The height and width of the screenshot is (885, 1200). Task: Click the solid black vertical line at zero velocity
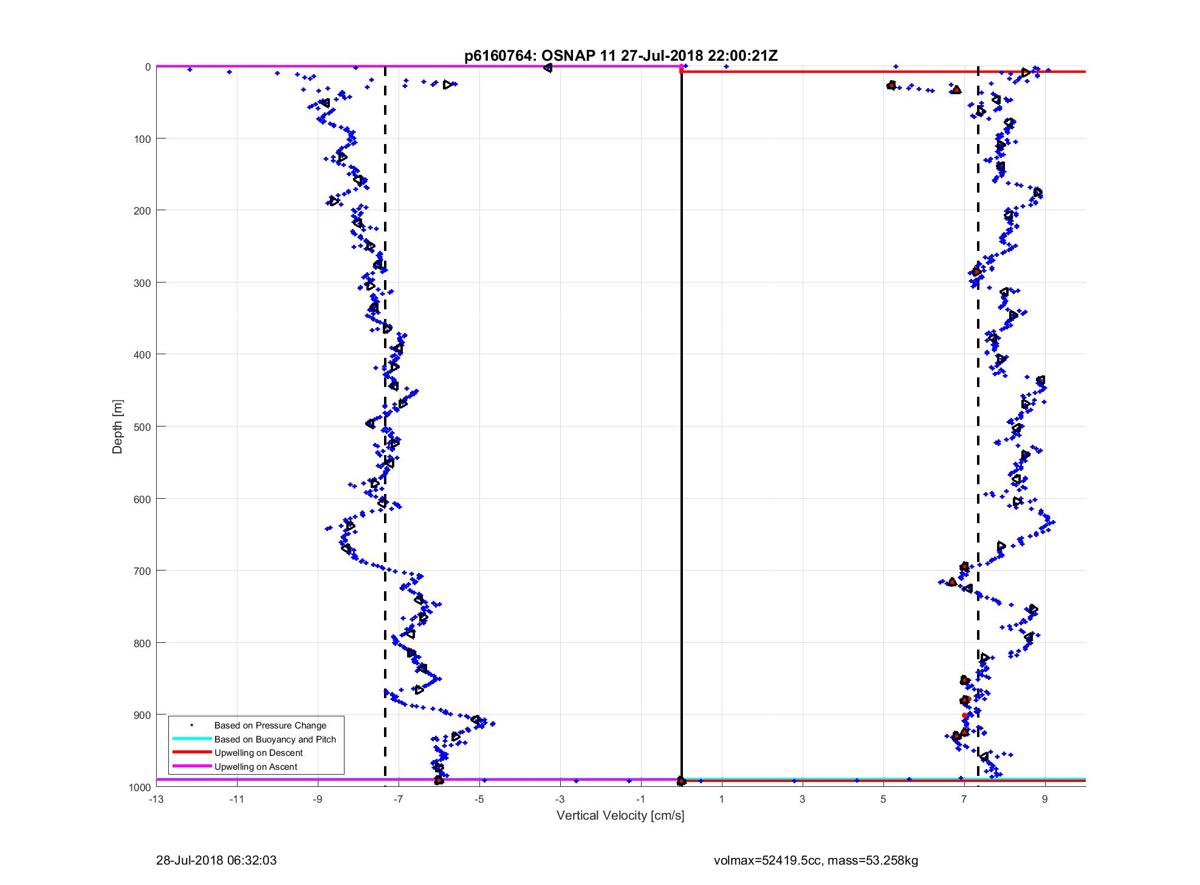click(682, 425)
